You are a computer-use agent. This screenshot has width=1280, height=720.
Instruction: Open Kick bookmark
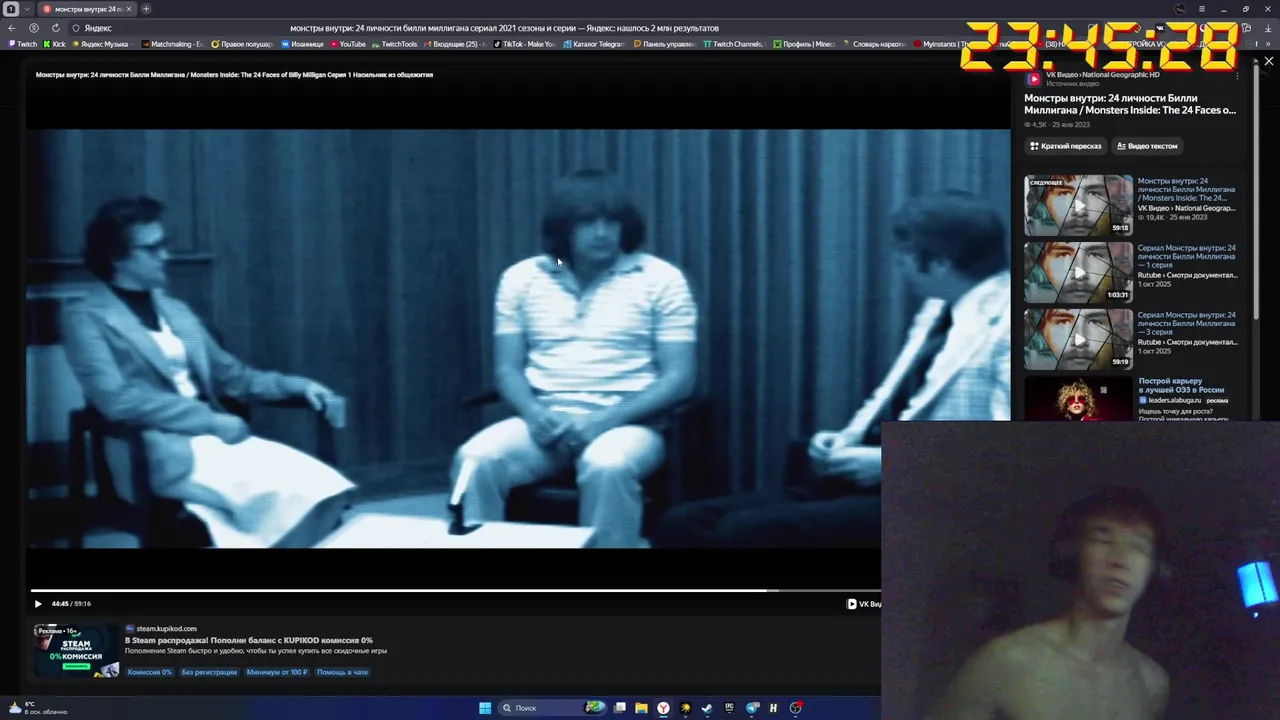tap(55, 44)
